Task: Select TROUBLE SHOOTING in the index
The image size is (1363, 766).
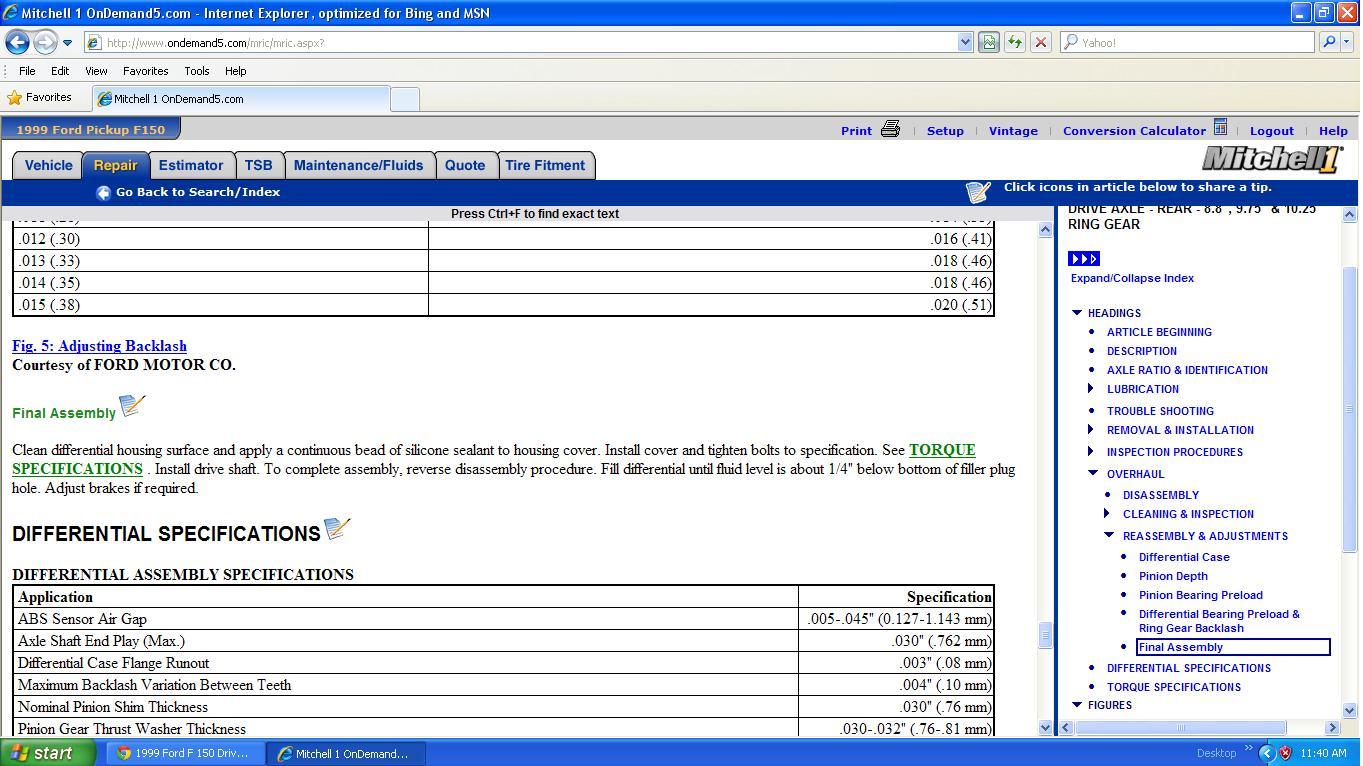Action: click(1160, 411)
